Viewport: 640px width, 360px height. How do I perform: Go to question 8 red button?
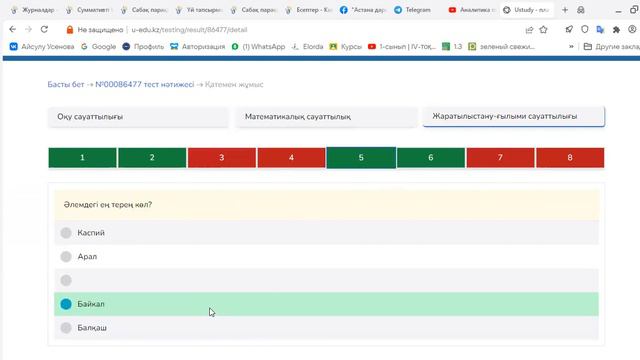click(x=570, y=158)
